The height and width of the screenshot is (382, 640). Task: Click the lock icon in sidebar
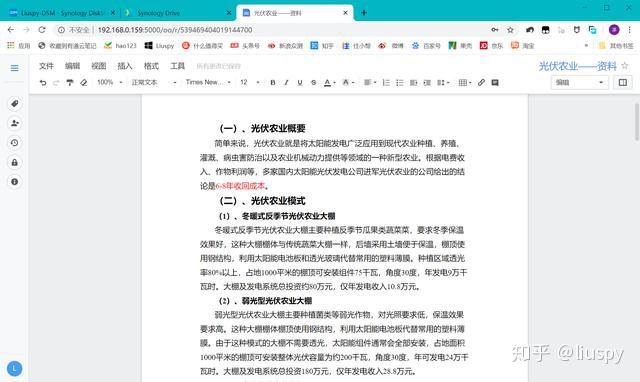click(x=15, y=162)
